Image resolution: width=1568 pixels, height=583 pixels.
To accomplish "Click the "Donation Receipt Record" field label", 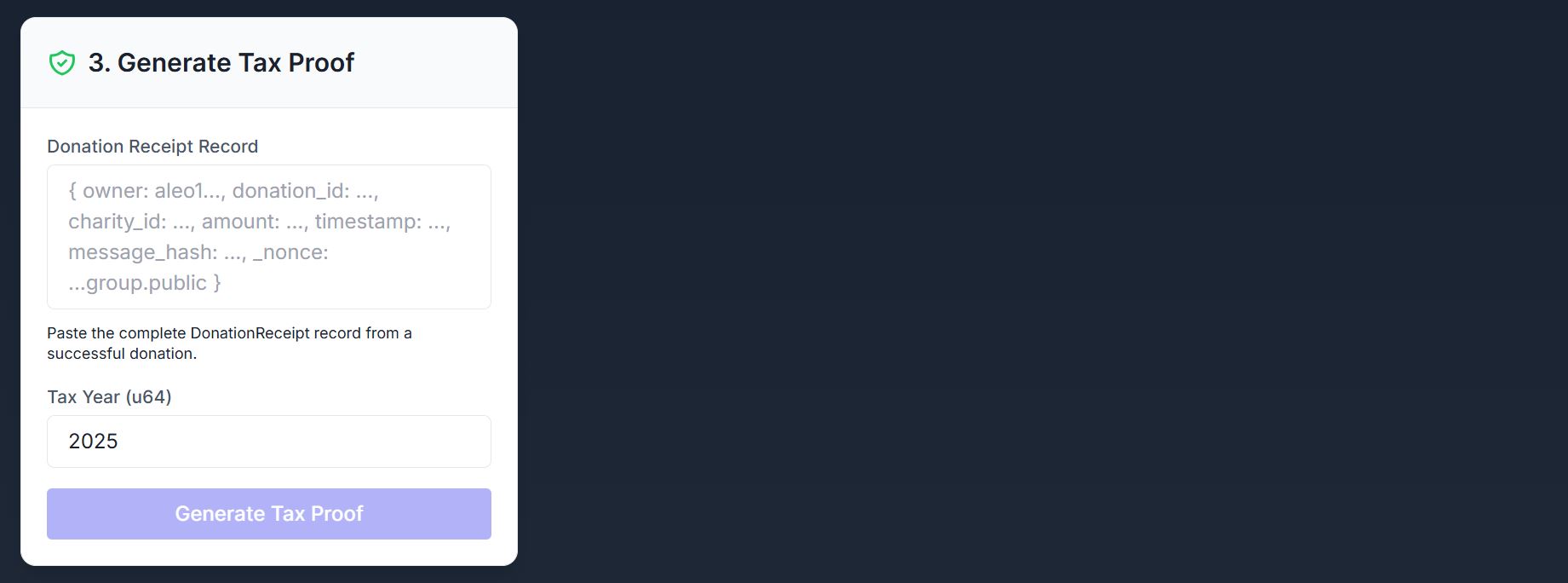I will pos(152,147).
